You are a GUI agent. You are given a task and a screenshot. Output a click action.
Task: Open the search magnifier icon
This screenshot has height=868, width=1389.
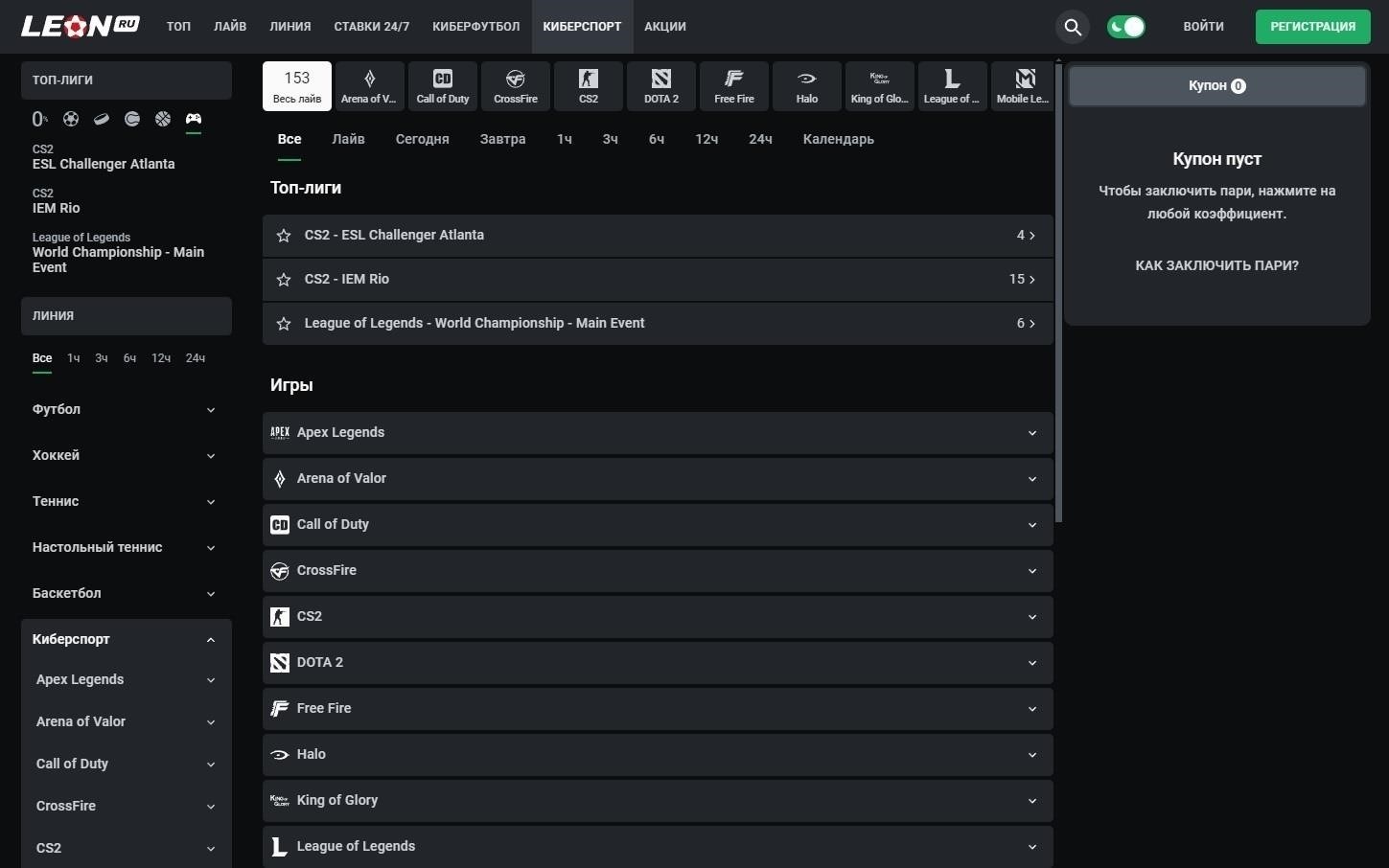[x=1073, y=27]
